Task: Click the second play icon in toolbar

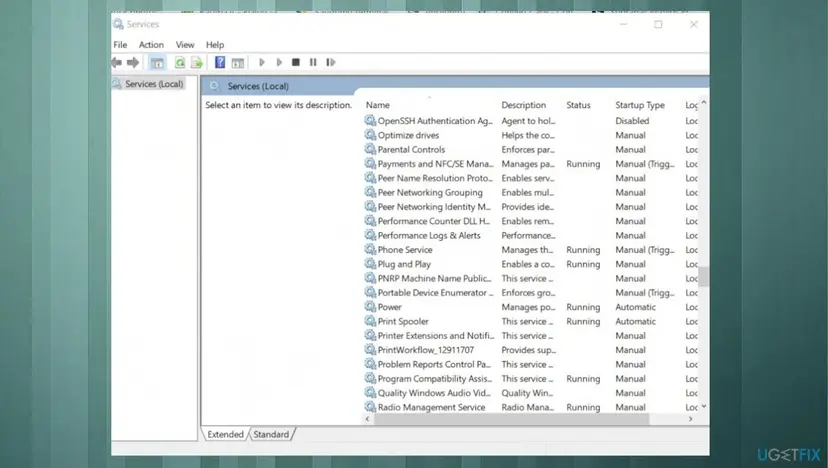Action: pos(279,62)
